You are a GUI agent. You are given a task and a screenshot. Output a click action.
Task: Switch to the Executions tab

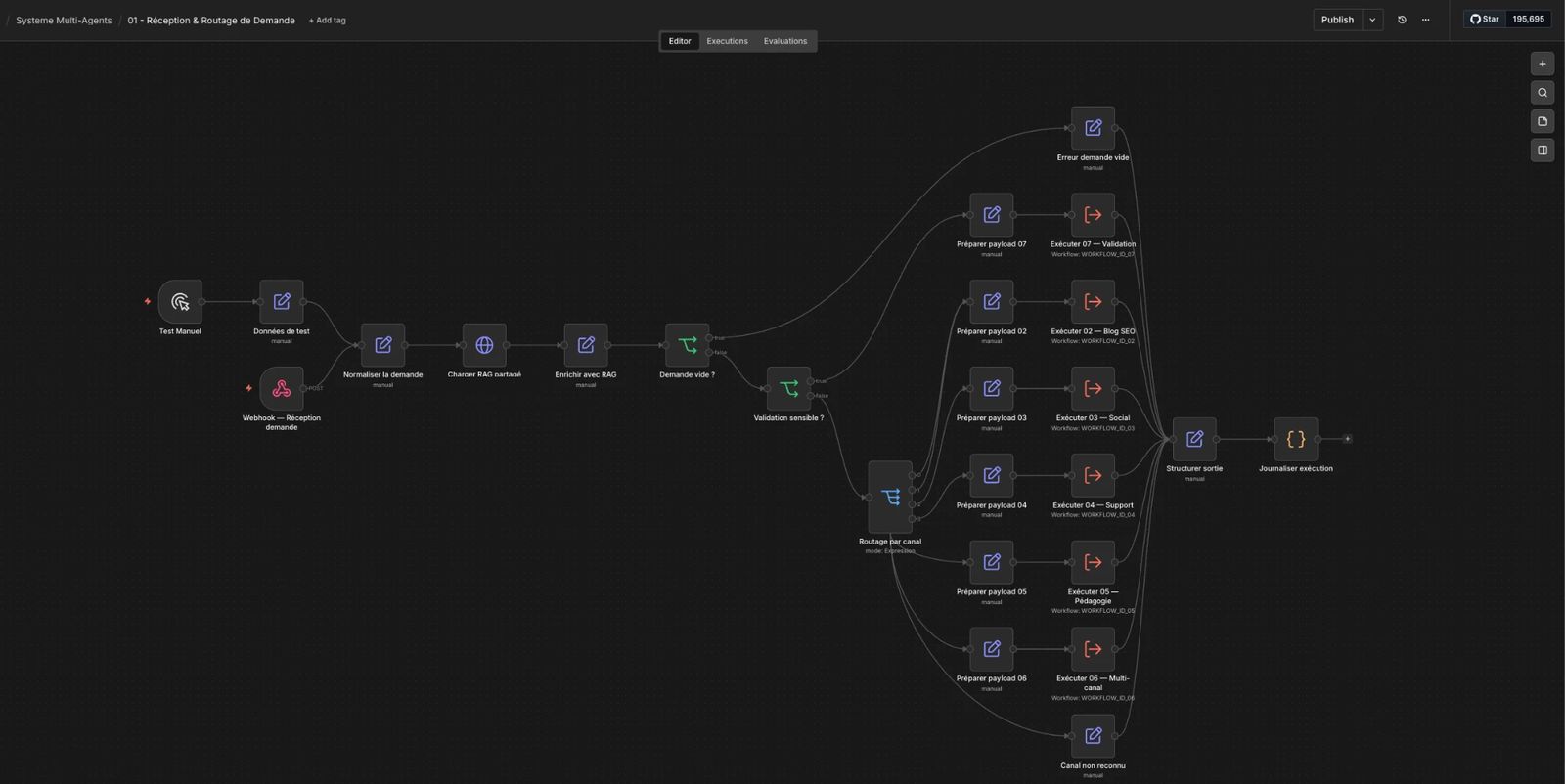[727, 41]
